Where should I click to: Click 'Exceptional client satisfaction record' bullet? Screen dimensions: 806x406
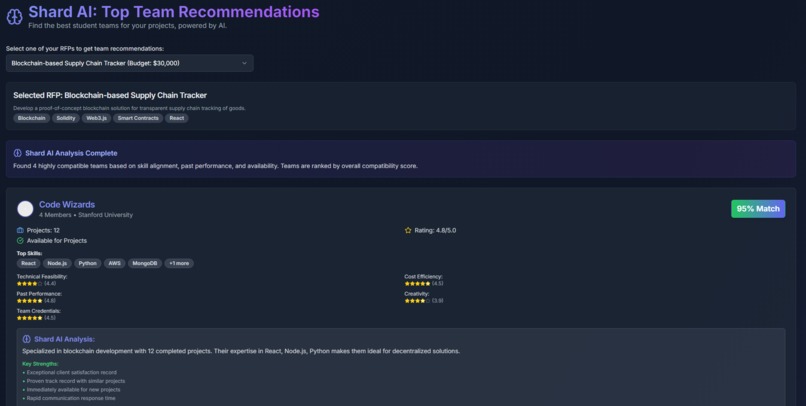71,373
